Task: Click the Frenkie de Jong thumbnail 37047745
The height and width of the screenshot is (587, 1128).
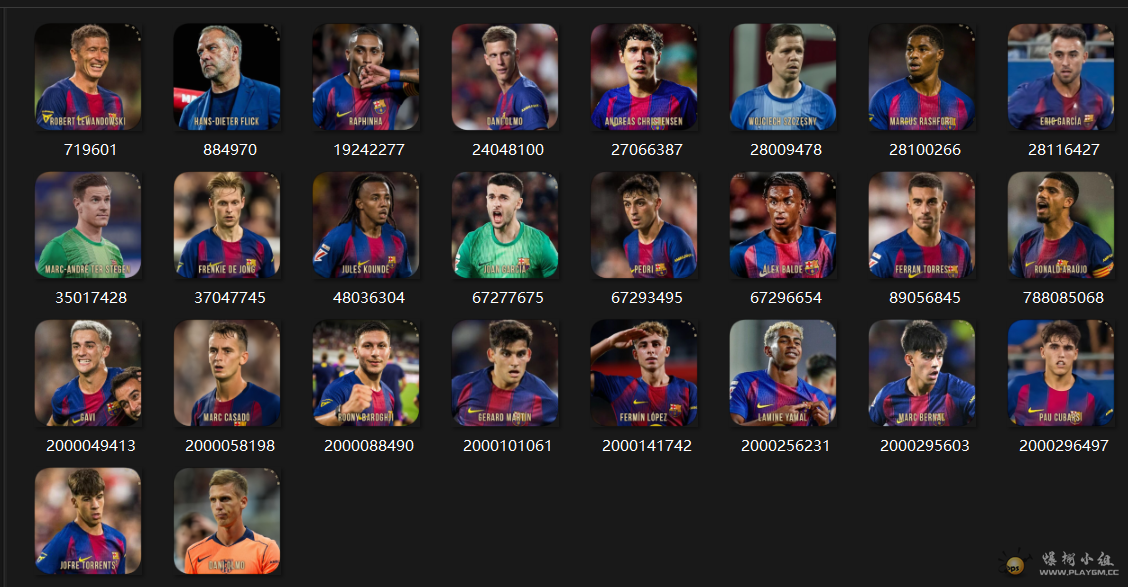Action: click(227, 225)
